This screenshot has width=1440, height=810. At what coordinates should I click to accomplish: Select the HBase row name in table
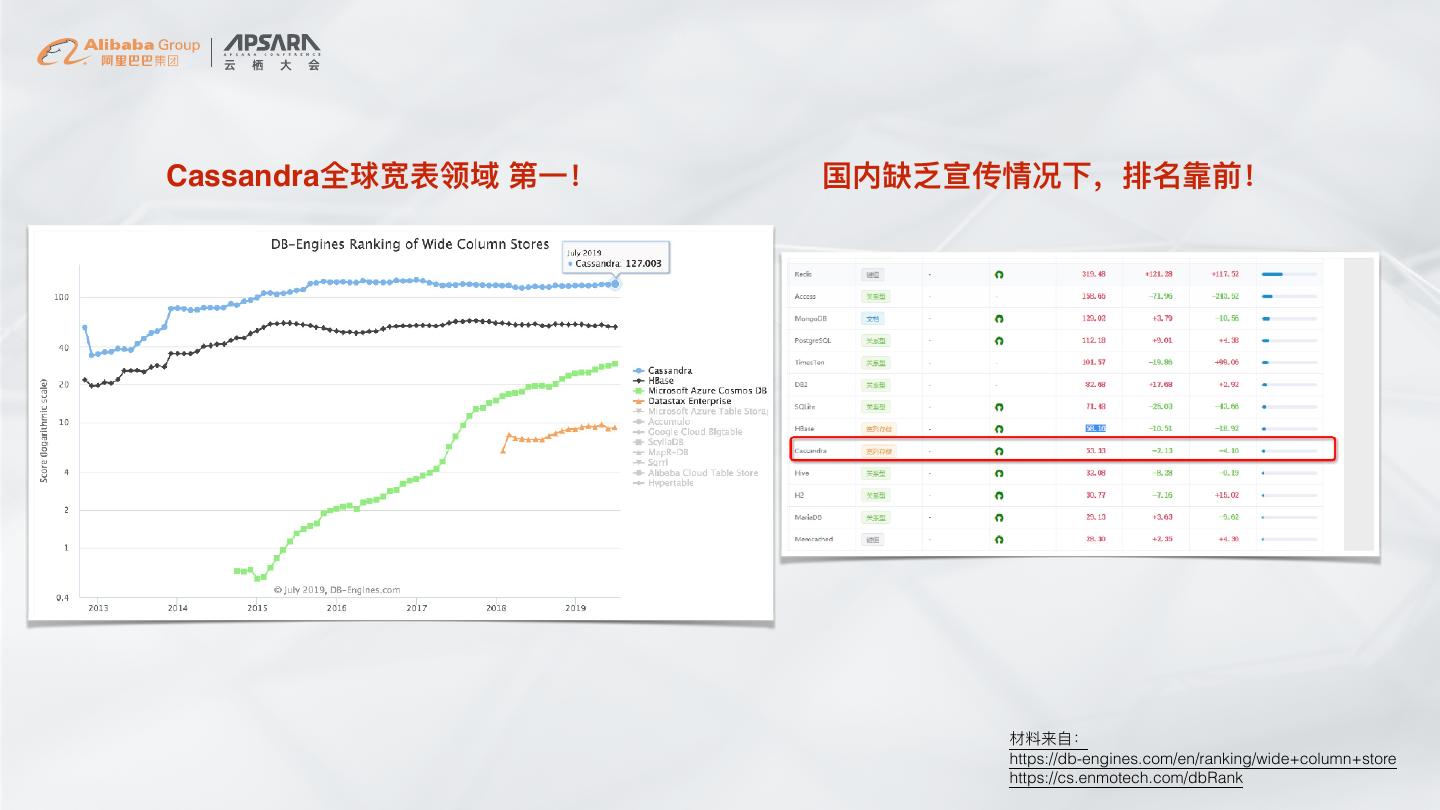click(x=804, y=428)
